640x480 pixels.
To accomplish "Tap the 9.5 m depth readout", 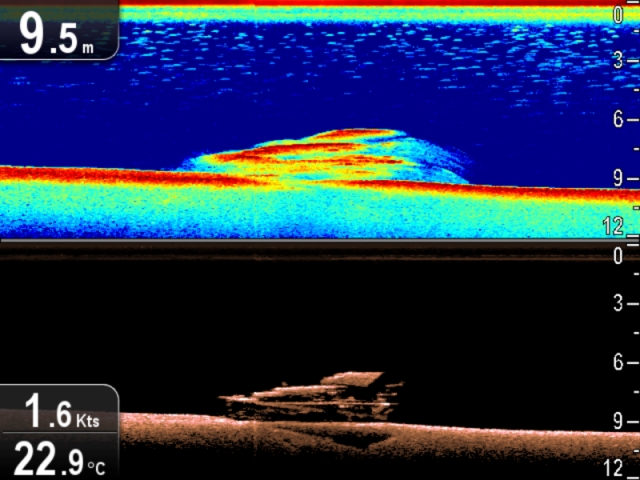I will click(57, 35).
